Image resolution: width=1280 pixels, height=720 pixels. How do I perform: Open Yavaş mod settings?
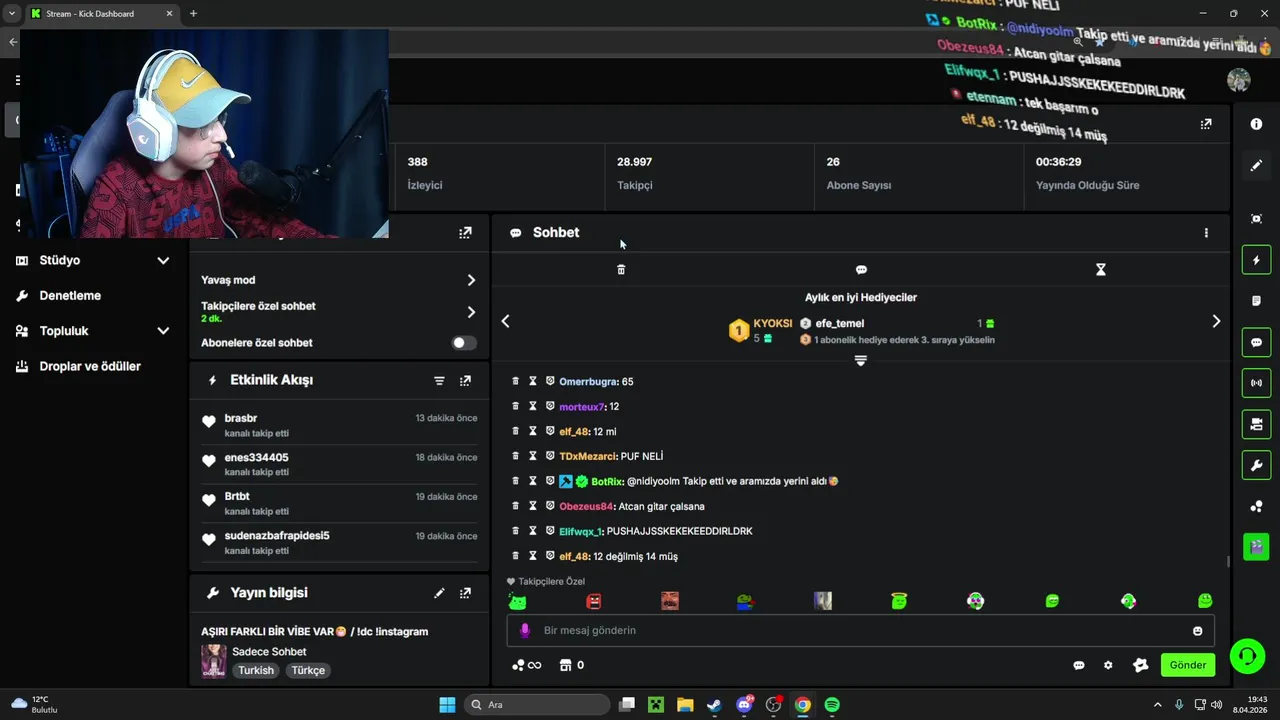click(339, 280)
